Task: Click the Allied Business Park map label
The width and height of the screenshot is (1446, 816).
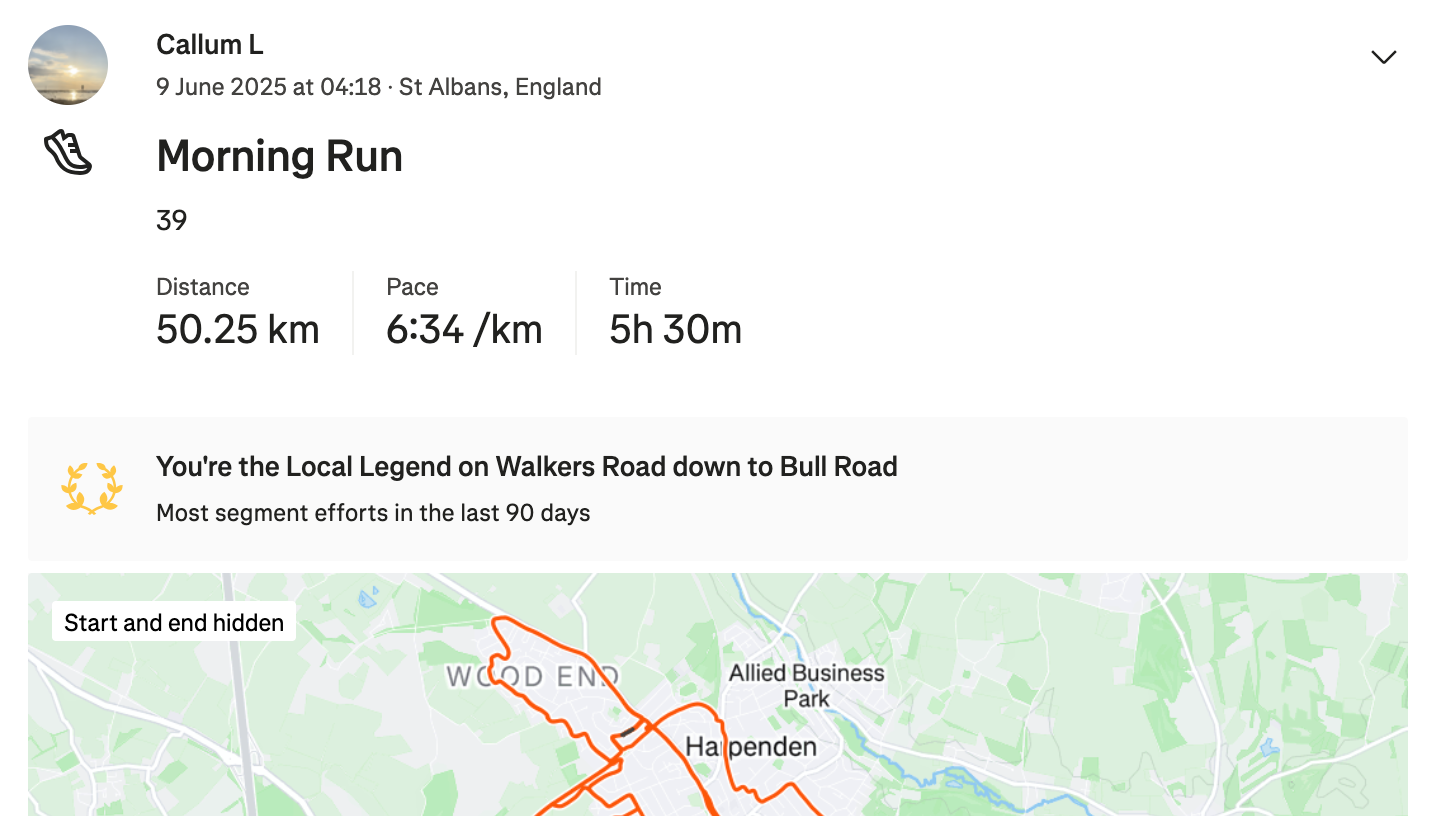Action: [x=807, y=686]
